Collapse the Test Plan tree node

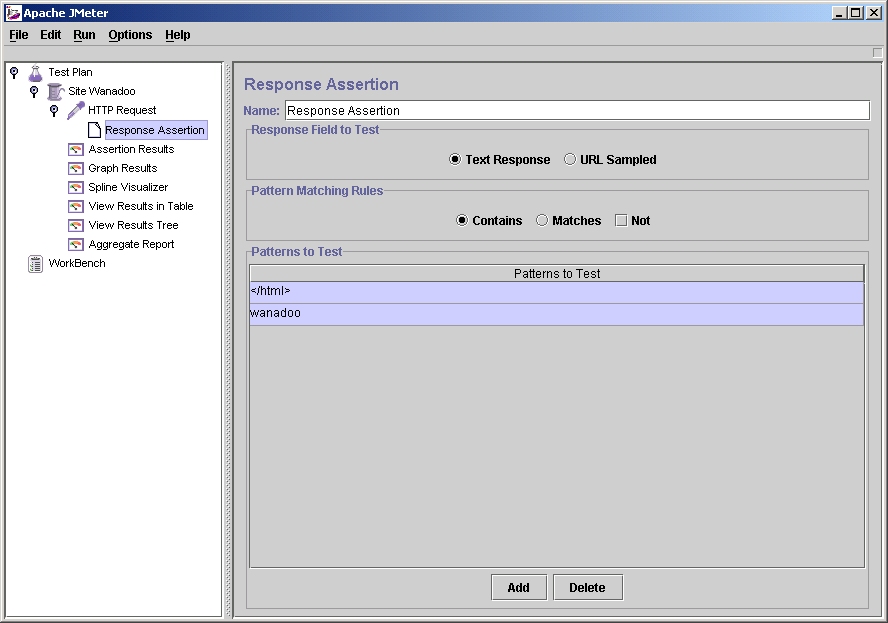coord(14,72)
